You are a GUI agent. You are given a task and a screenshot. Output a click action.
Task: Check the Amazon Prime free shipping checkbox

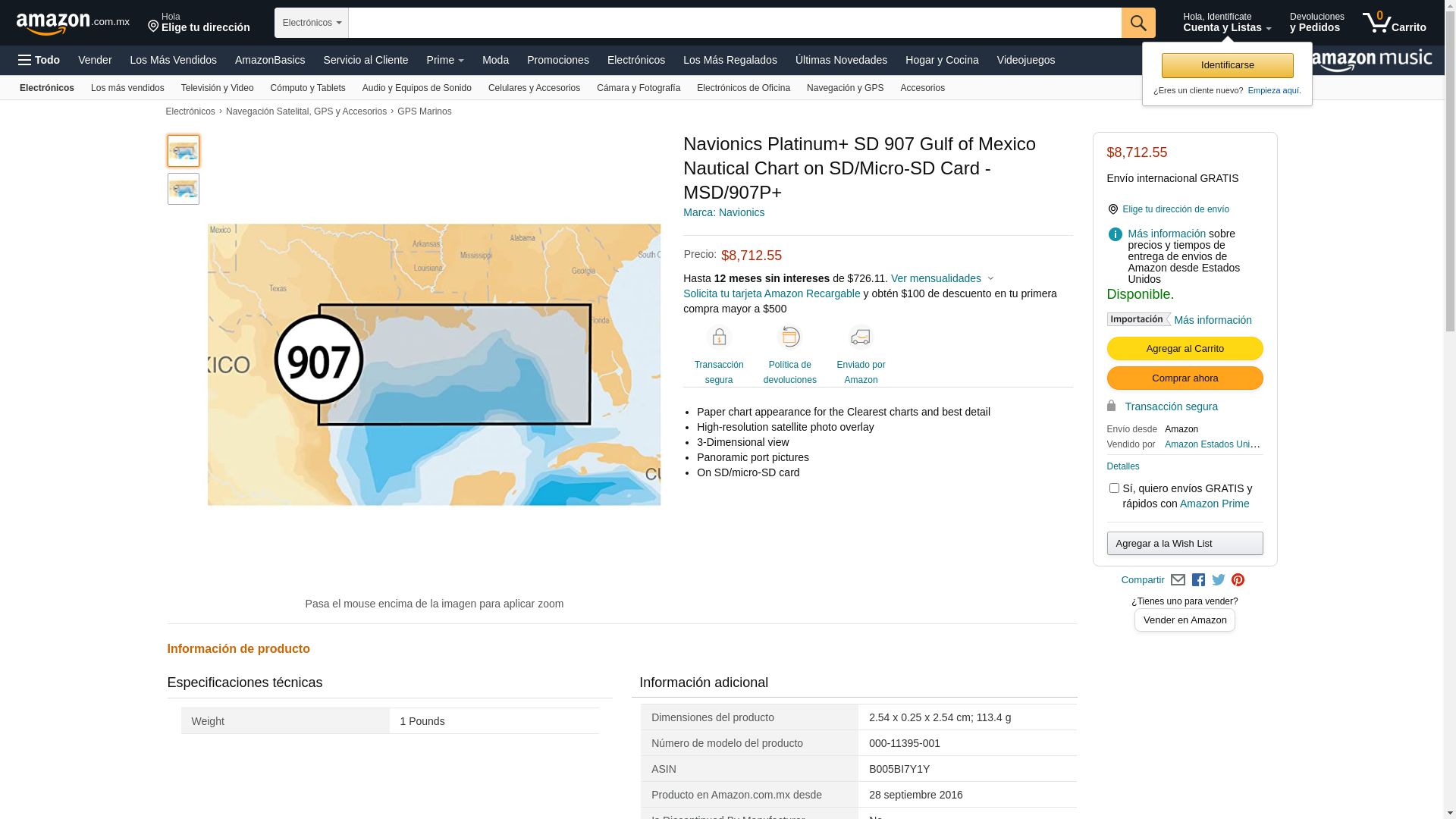[1114, 488]
